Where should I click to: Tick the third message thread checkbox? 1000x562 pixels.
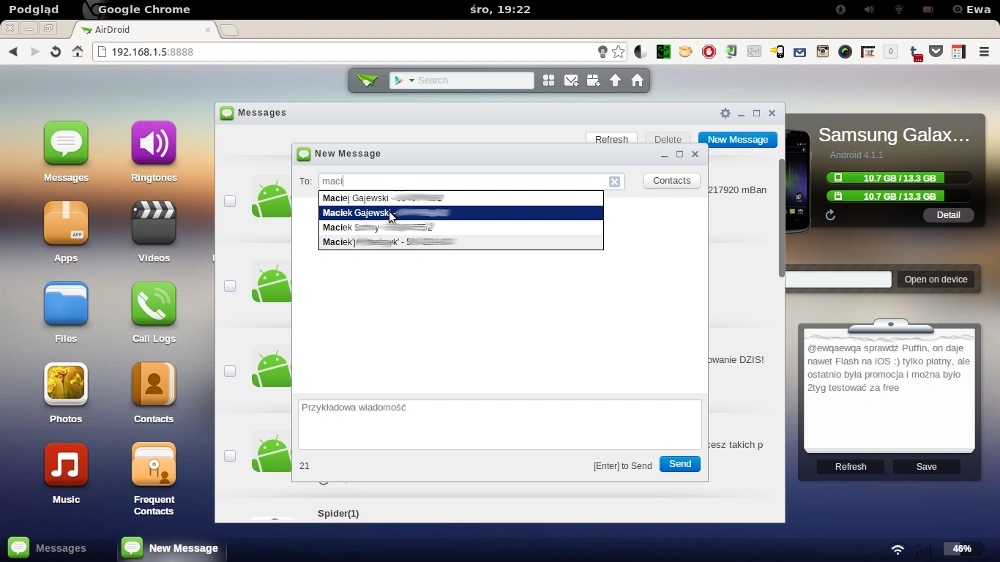tap(230, 371)
